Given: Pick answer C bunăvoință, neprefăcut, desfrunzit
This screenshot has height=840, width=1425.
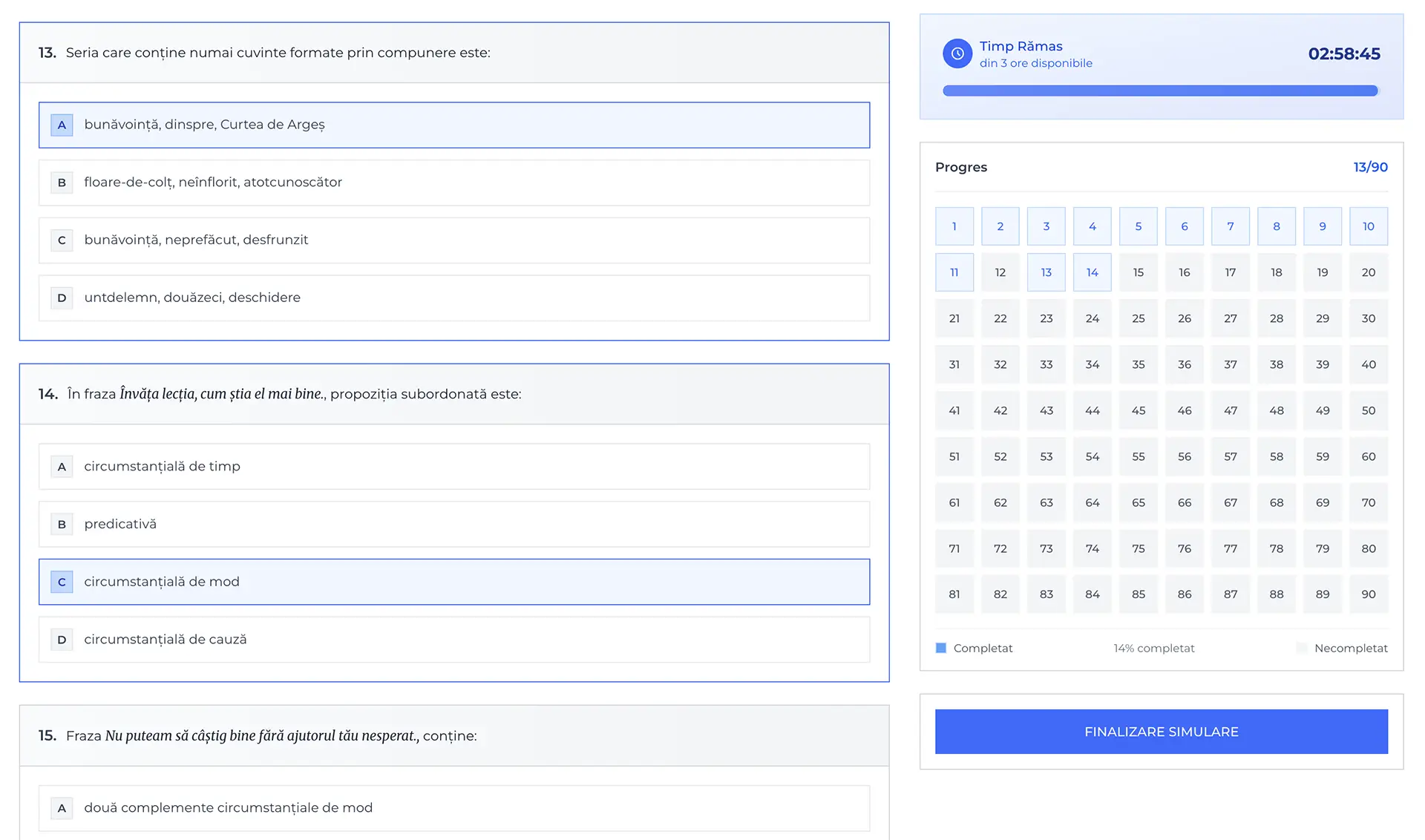Looking at the screenshot, I should (454, 240).
